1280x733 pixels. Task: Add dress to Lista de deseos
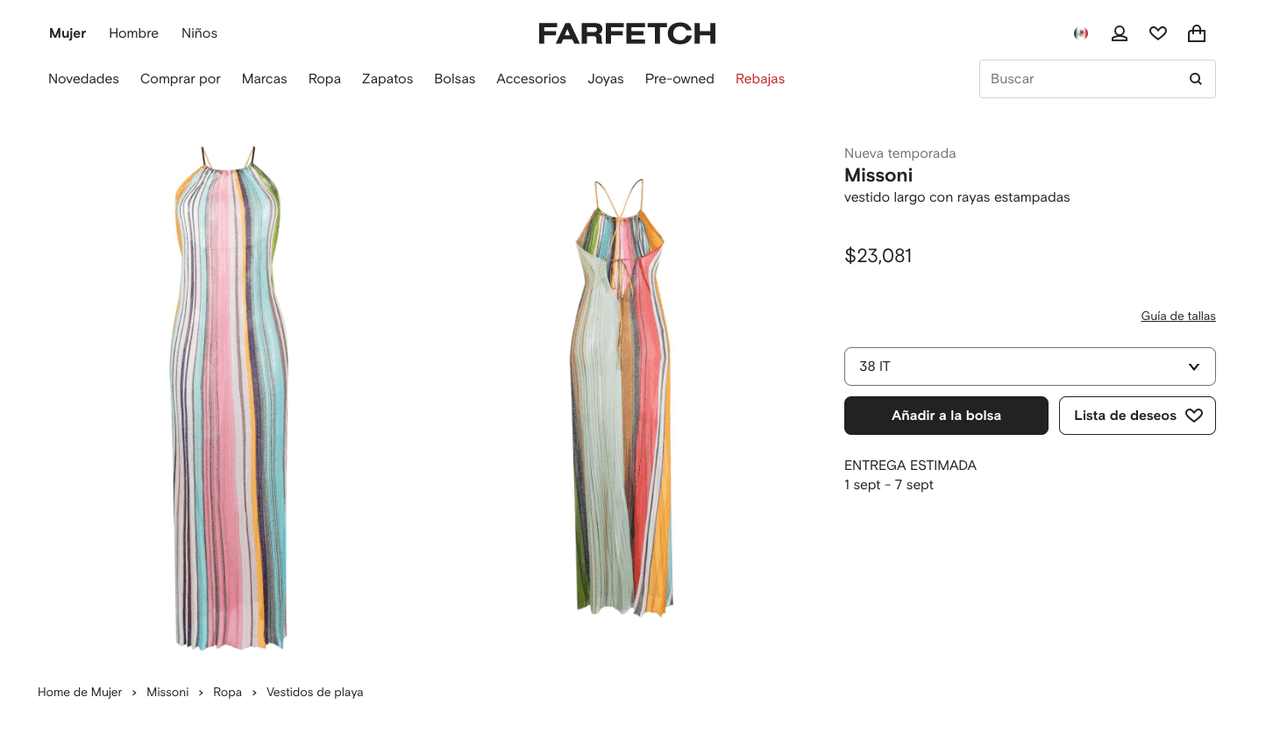click(x=1137, y=415)
